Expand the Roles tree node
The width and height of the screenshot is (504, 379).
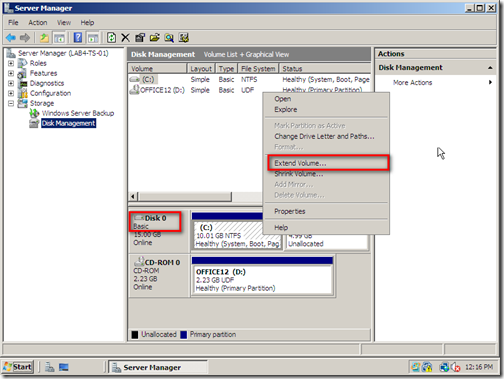11,63
